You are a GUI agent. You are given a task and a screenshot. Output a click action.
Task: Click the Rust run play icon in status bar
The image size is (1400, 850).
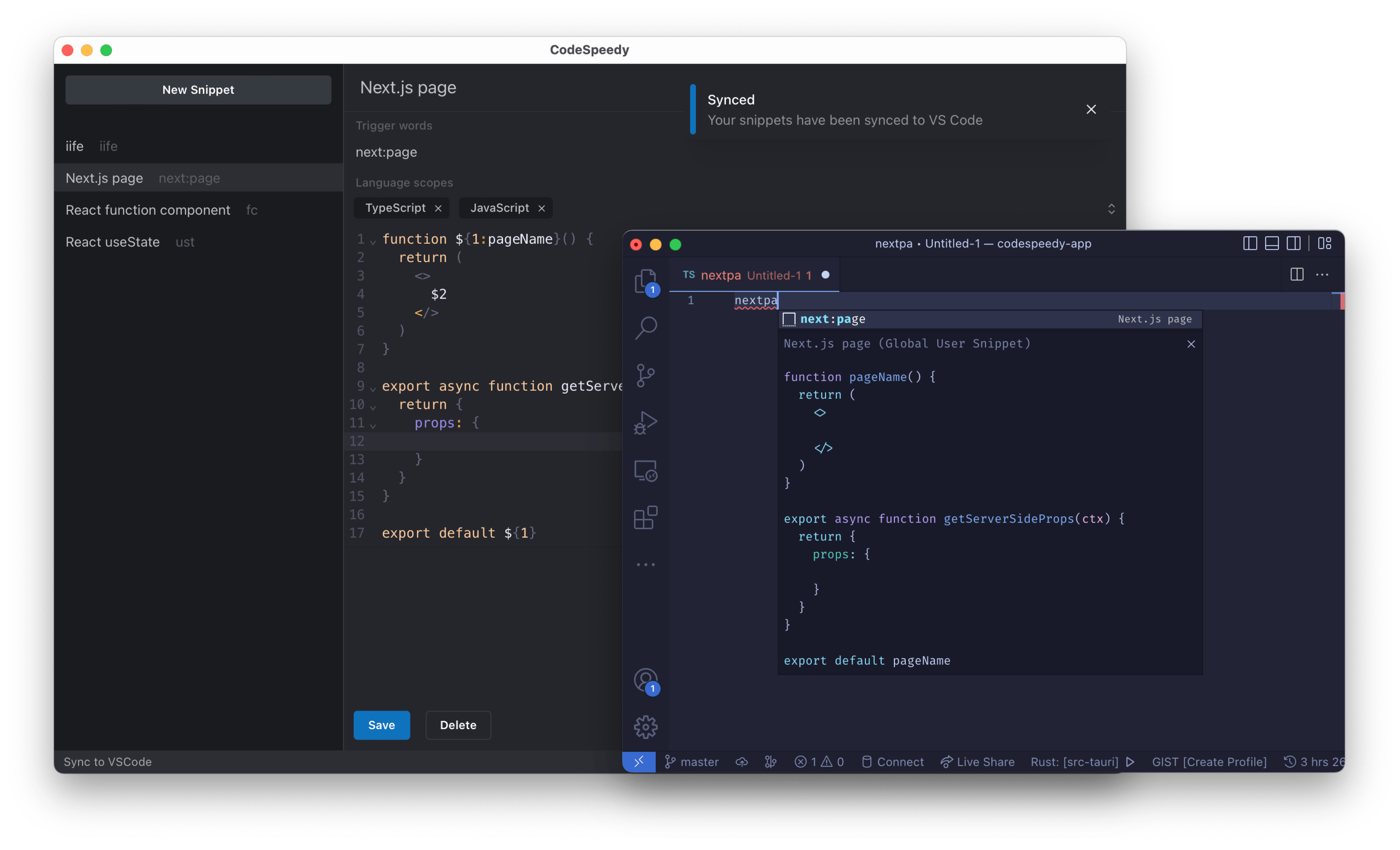pos(1130,762)
